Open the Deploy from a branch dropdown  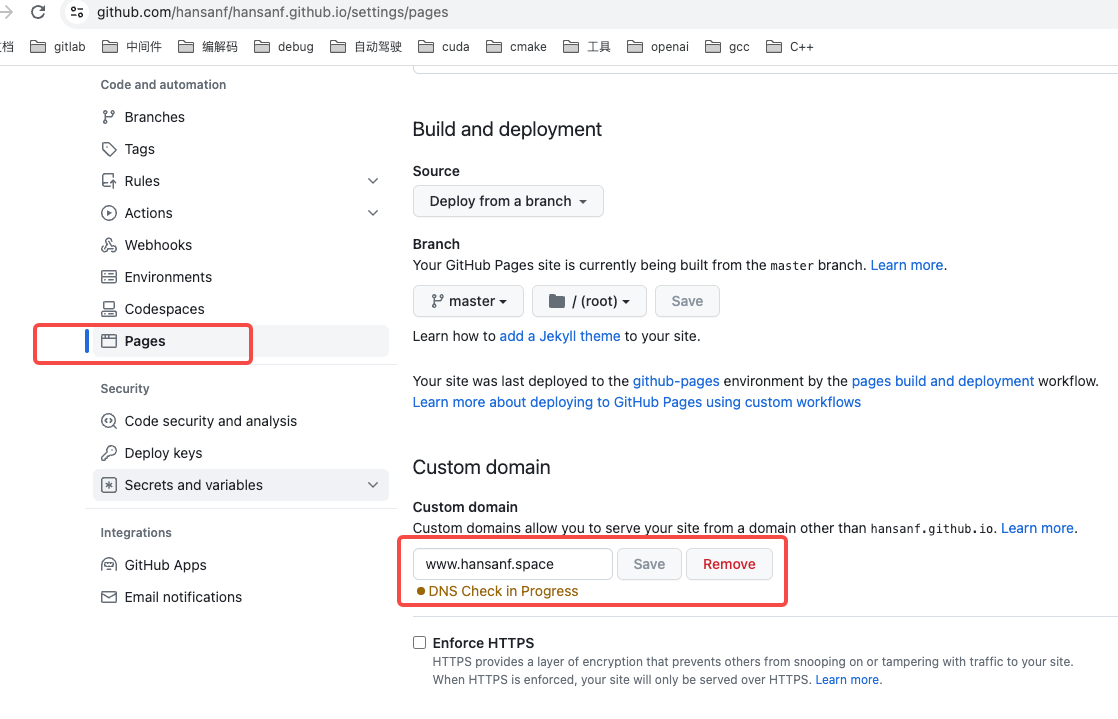508,201
